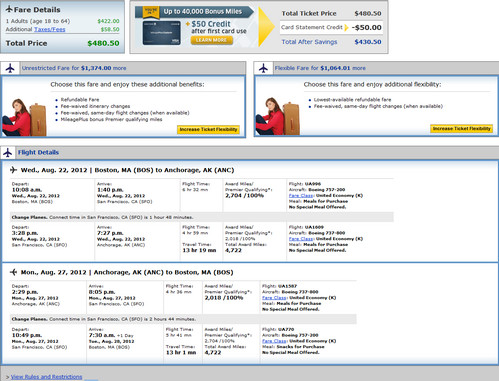Click the Increase Ticket Flexibility button under Flexible Fare
Screen dimensions: 499x381
click(x=461, y=128)
